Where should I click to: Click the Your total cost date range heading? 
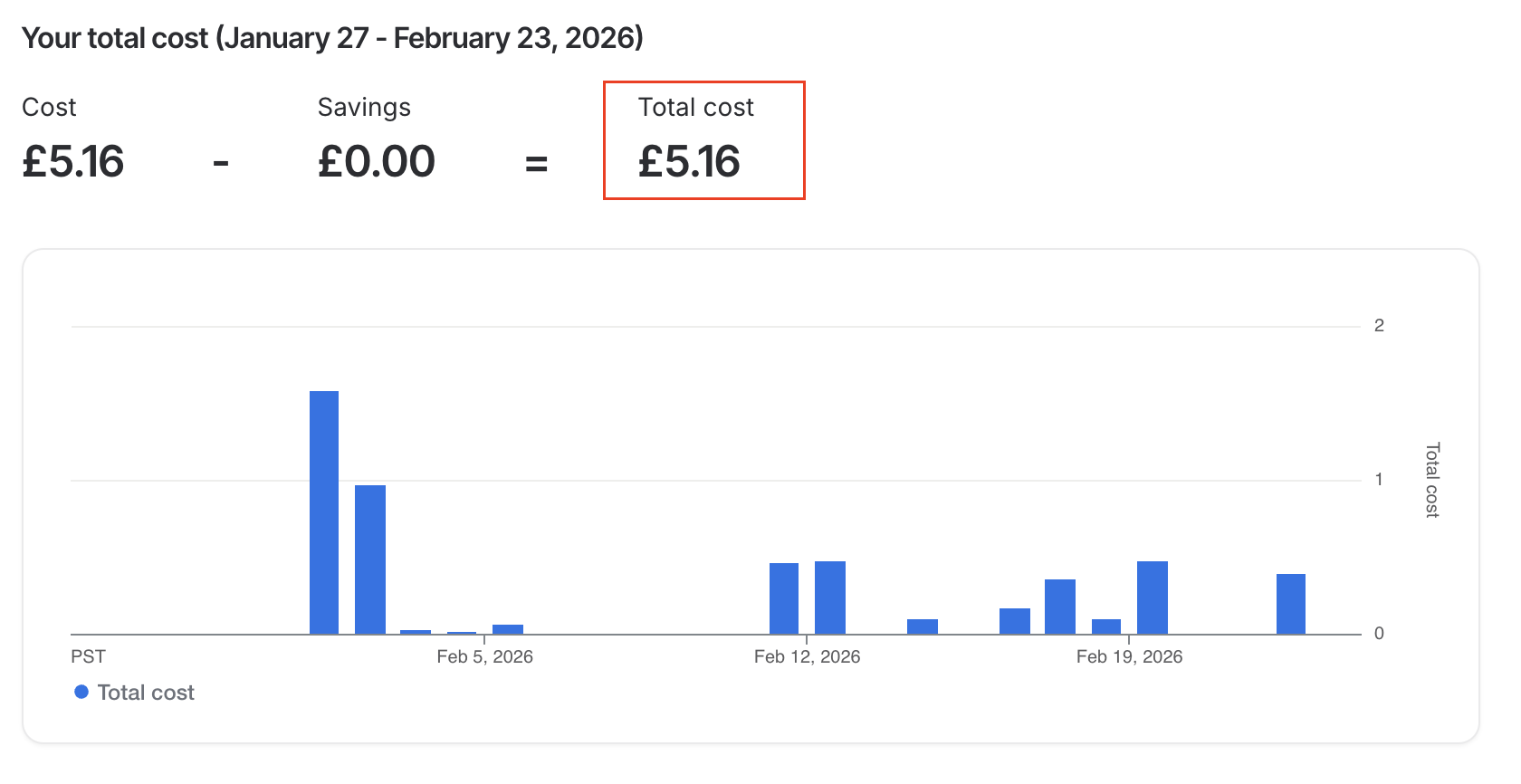pyautogui.click(x=332, y=38)
